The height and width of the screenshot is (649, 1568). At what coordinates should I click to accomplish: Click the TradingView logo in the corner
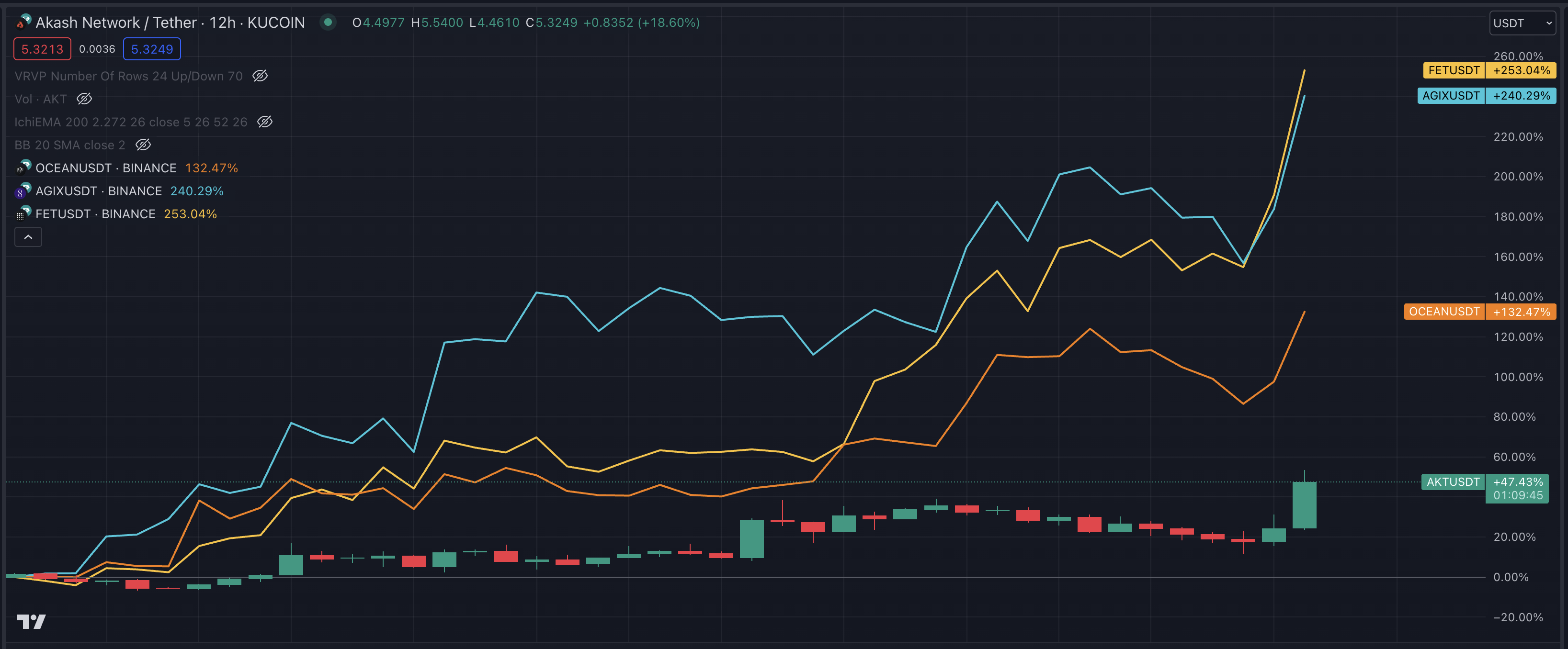(x=31, y=621)
